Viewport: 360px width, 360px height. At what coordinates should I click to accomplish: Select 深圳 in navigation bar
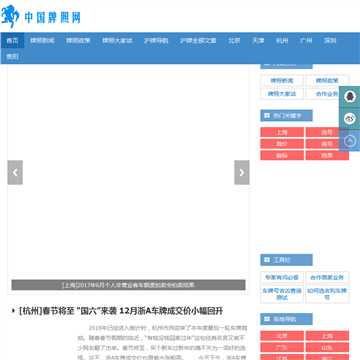point(330,41)
